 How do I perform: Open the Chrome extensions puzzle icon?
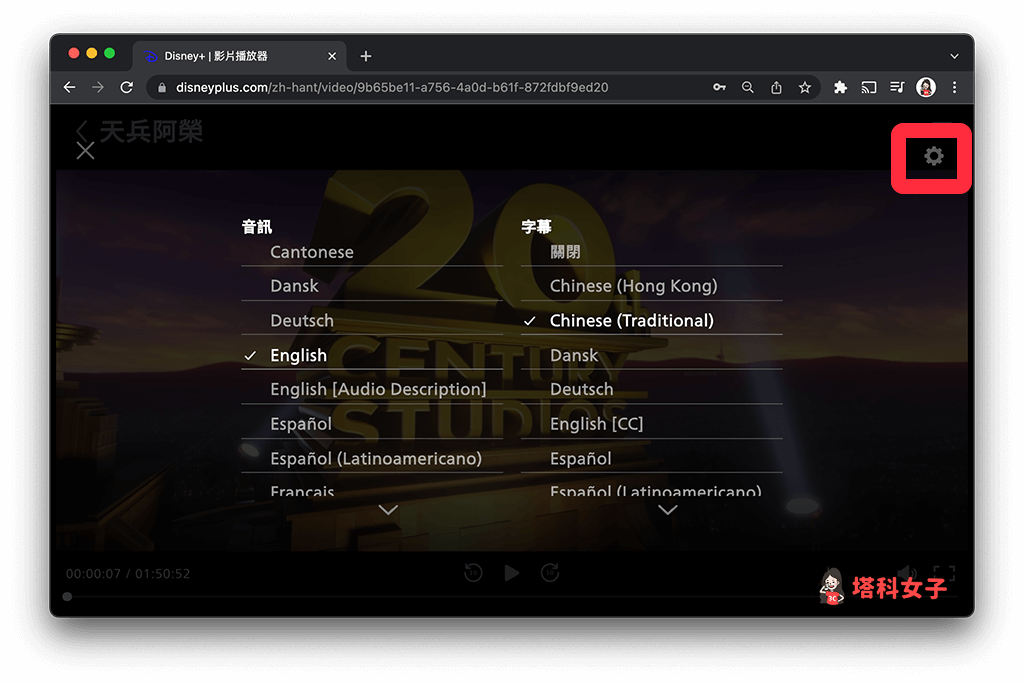pyautogui.click(x=840, y=87)
